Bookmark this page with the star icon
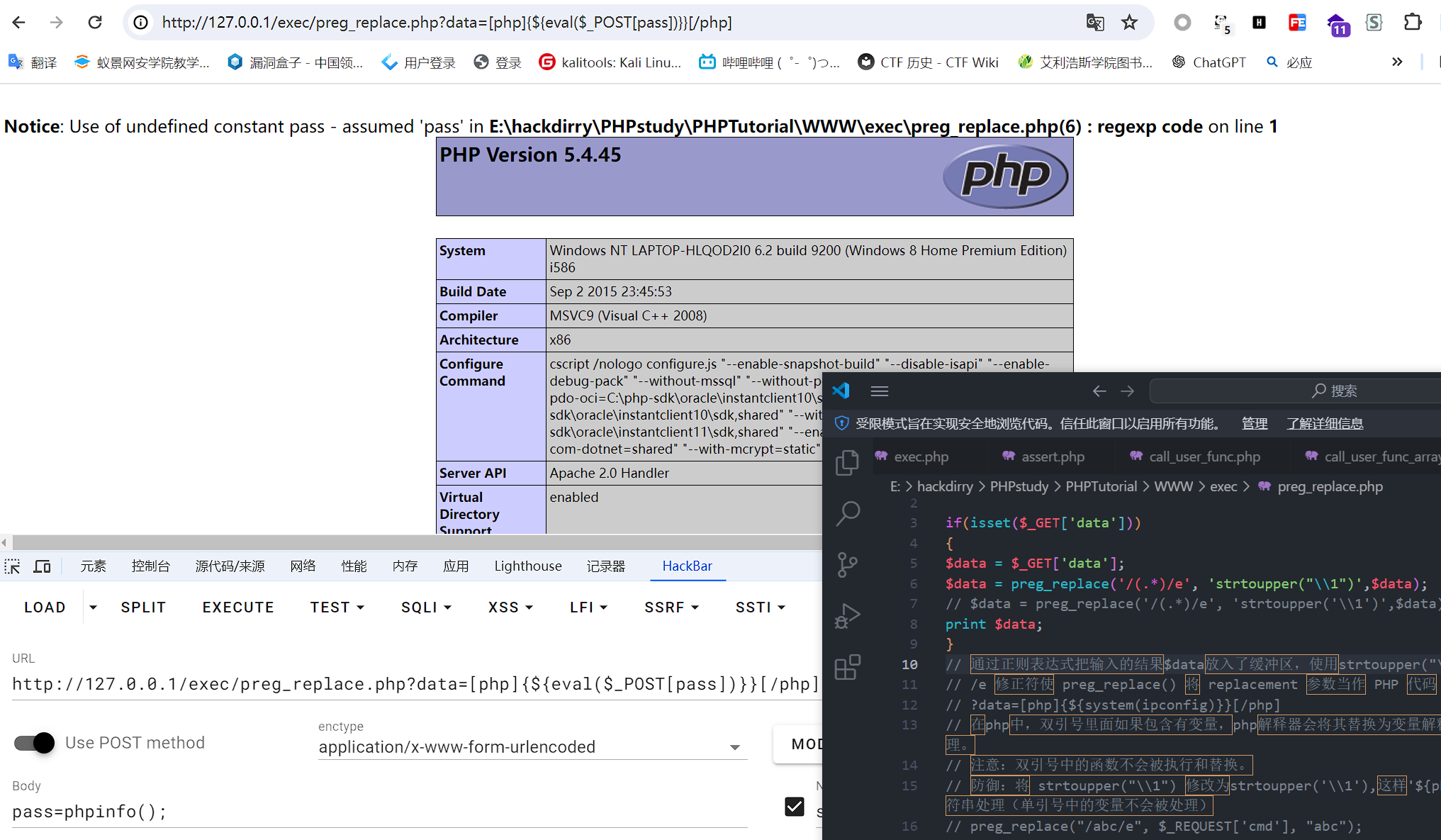The image size is (1441, 840). pyautogui.click(x=1130, y=23)
